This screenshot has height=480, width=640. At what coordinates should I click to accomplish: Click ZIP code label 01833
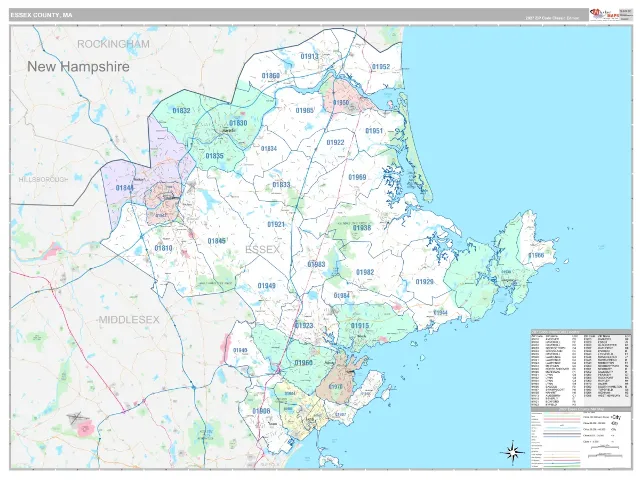click(281, 184)
